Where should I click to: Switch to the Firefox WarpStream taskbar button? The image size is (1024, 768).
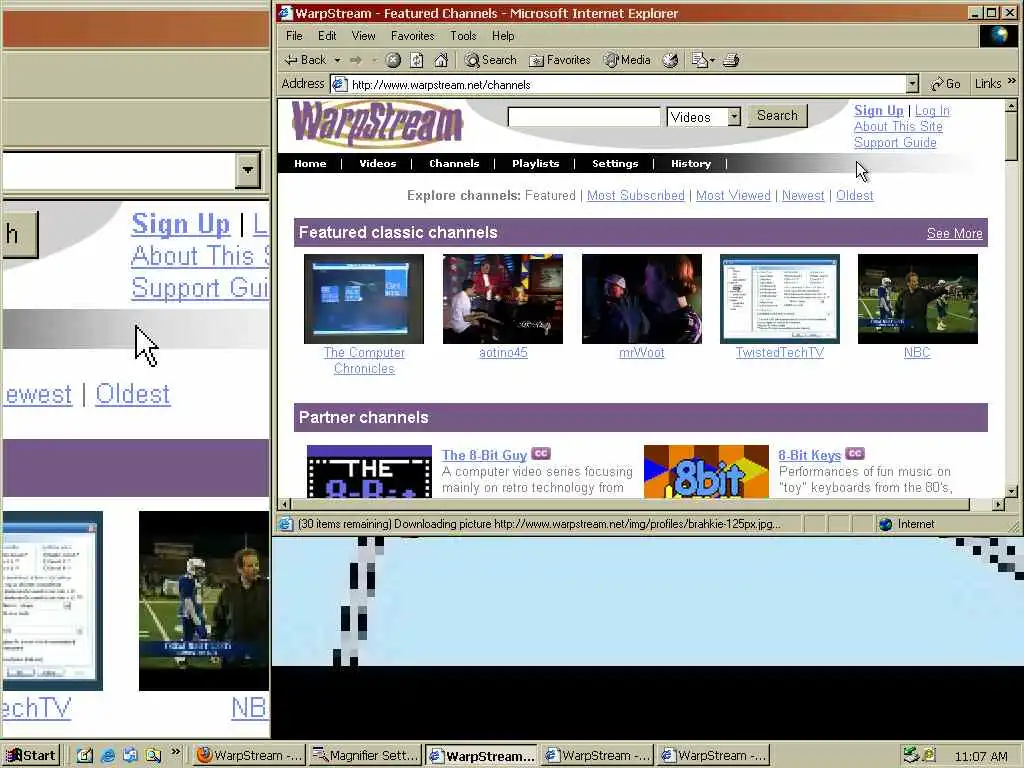click(x=249, y=756)
